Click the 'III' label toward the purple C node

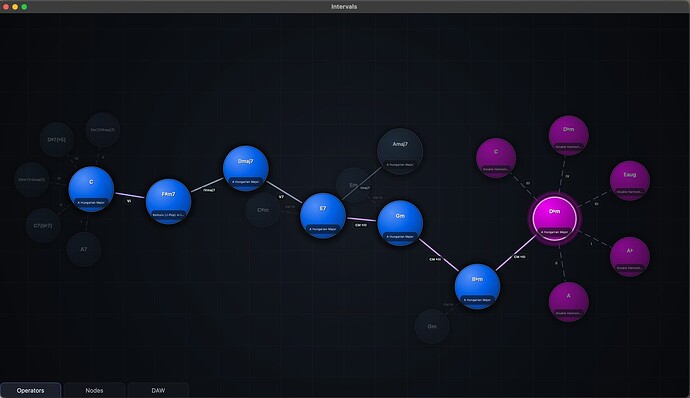[x=528, y=183]
